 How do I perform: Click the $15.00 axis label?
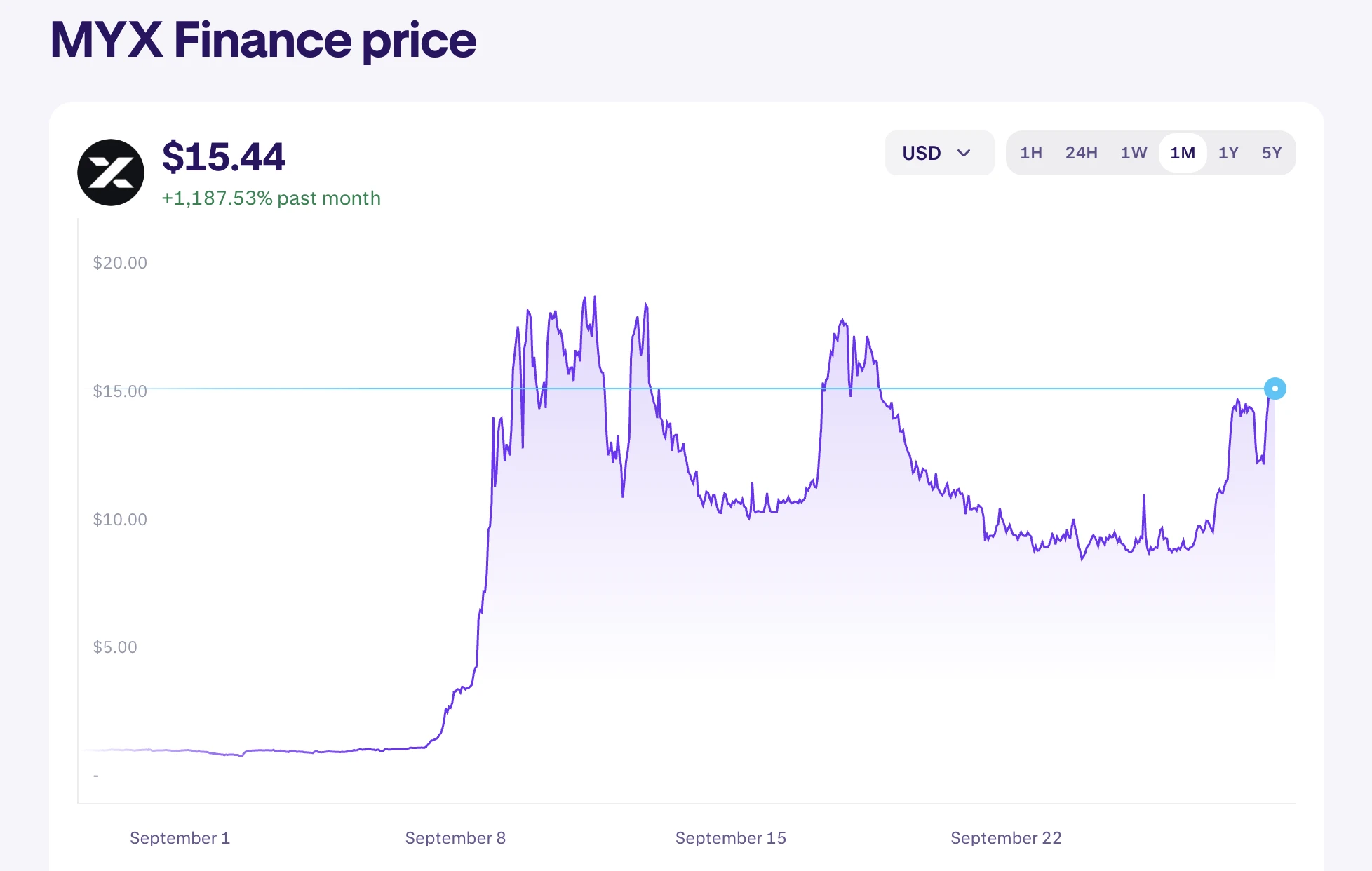(120, 391)
